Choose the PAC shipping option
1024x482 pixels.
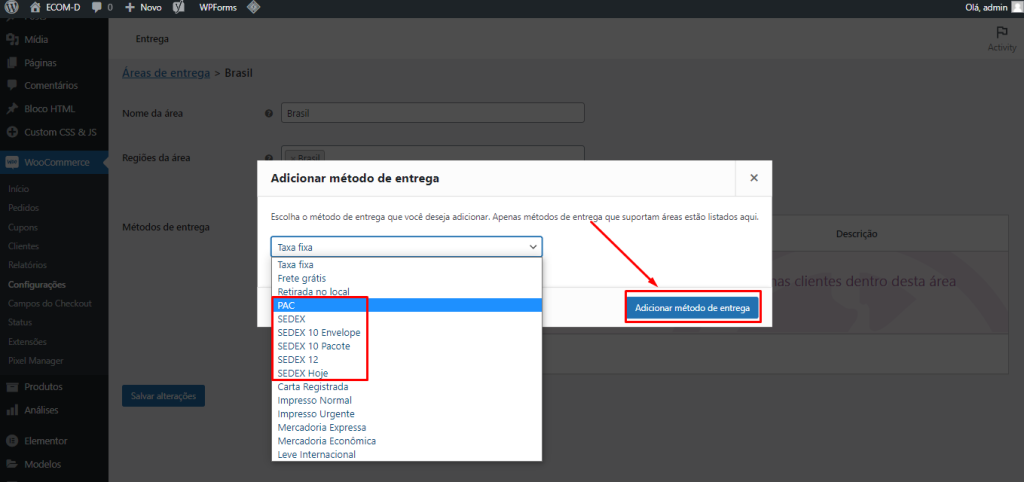click(406, 305)
